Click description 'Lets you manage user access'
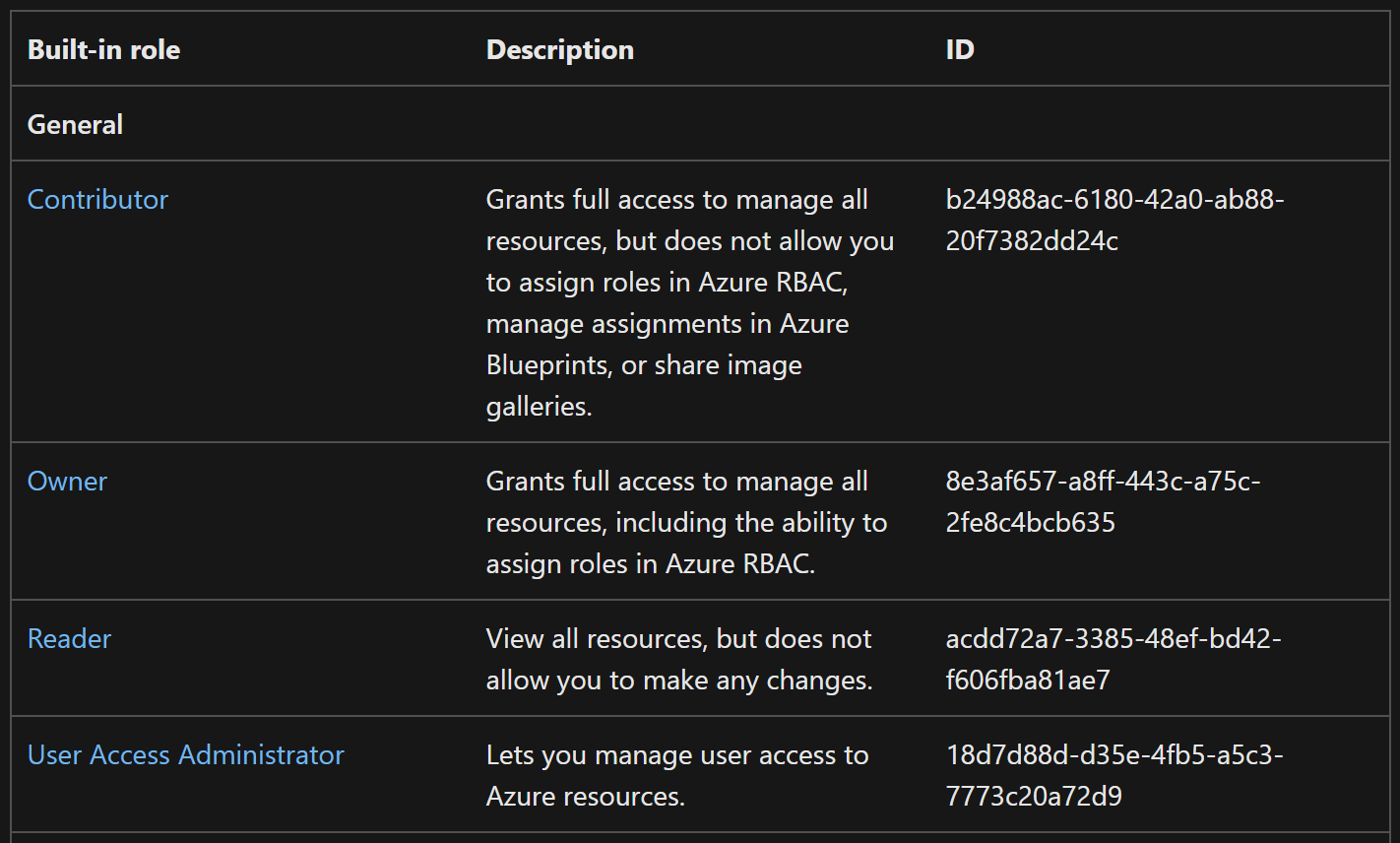The image size is (1400, 843). [677, 776]
